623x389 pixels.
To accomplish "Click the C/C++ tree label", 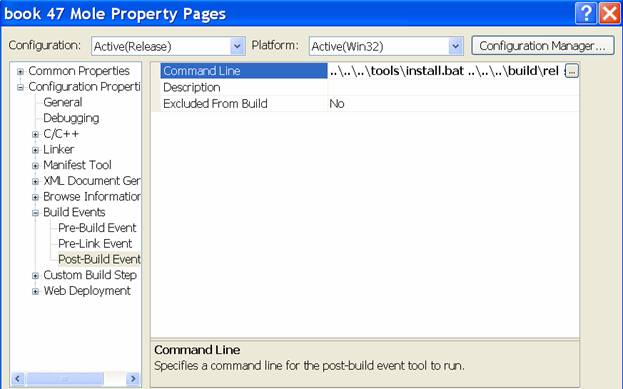I will click(61, 134).
